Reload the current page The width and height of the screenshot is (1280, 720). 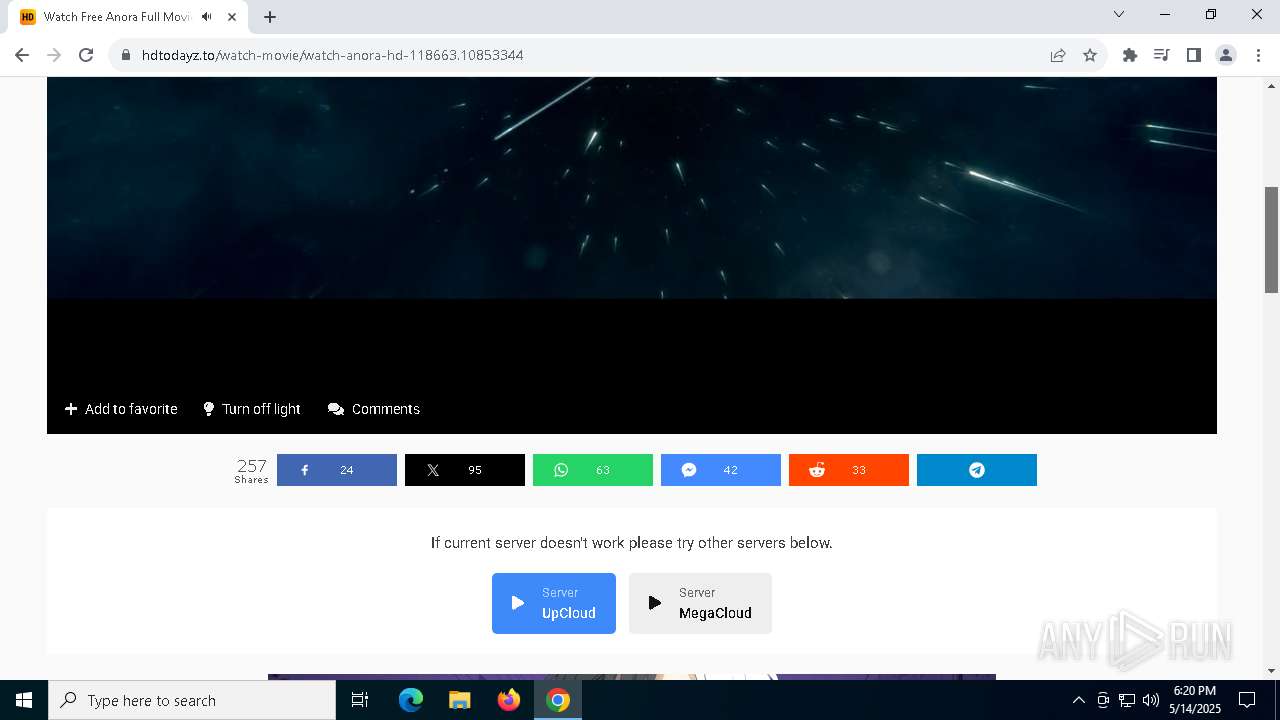pos(86,55)
